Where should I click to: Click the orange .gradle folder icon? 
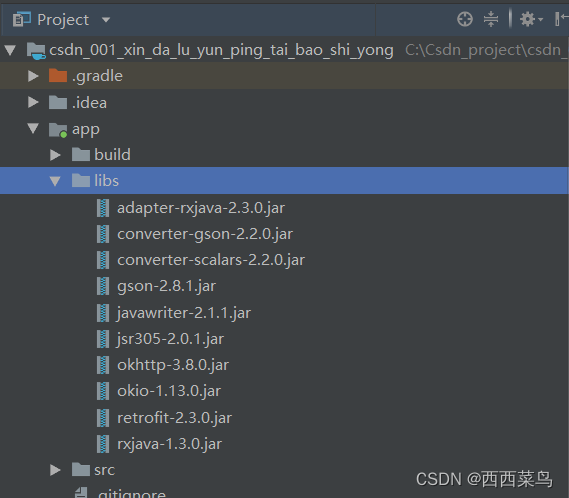[58, 75]
